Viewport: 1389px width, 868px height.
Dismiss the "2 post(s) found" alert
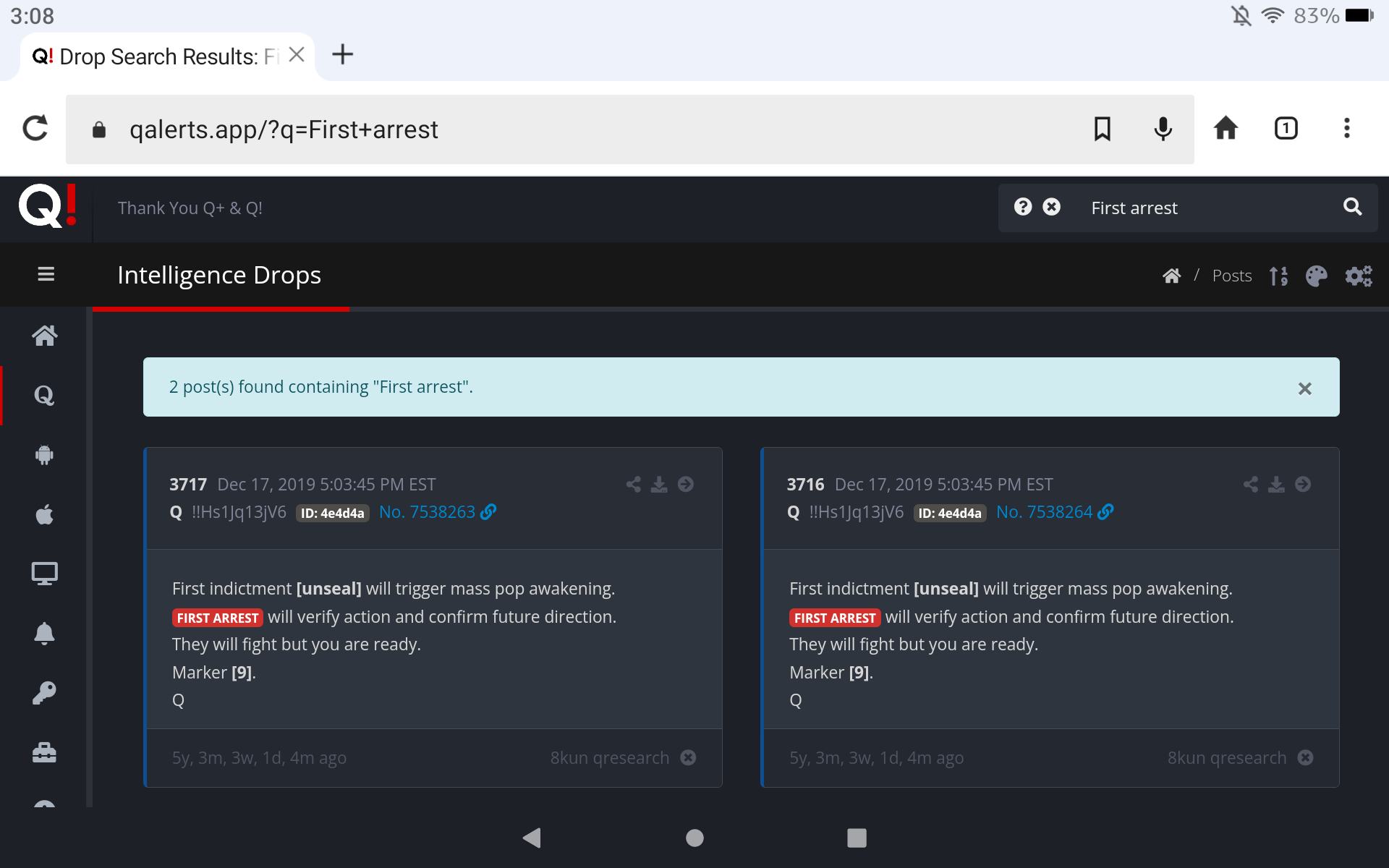point(1304,388)
